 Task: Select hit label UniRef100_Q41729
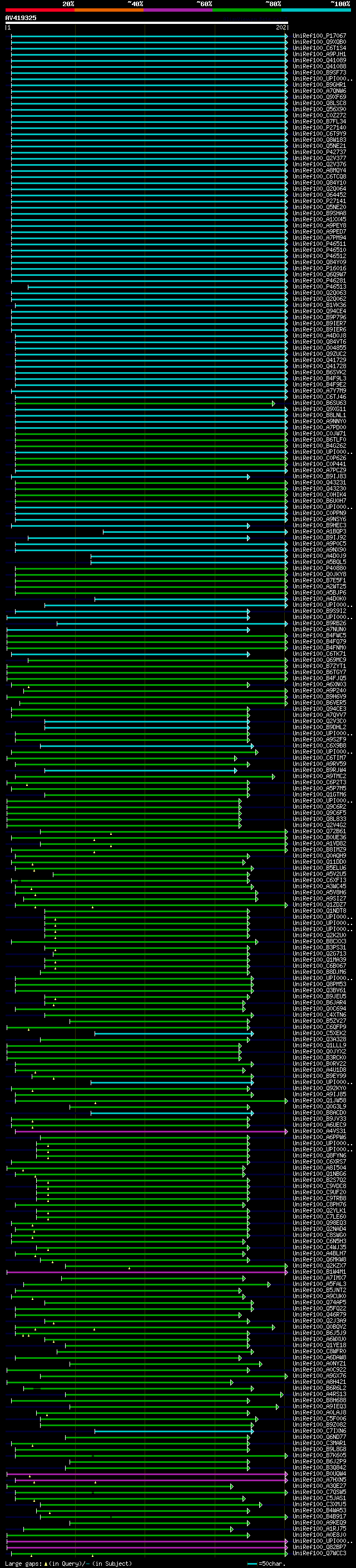tap(319, 360)
